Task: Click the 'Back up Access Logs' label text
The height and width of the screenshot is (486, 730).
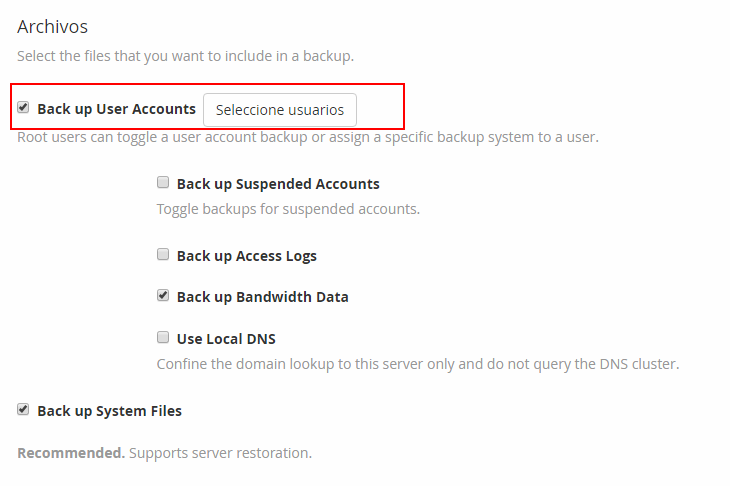Action: pyautogui.click(x=246, y=256)
